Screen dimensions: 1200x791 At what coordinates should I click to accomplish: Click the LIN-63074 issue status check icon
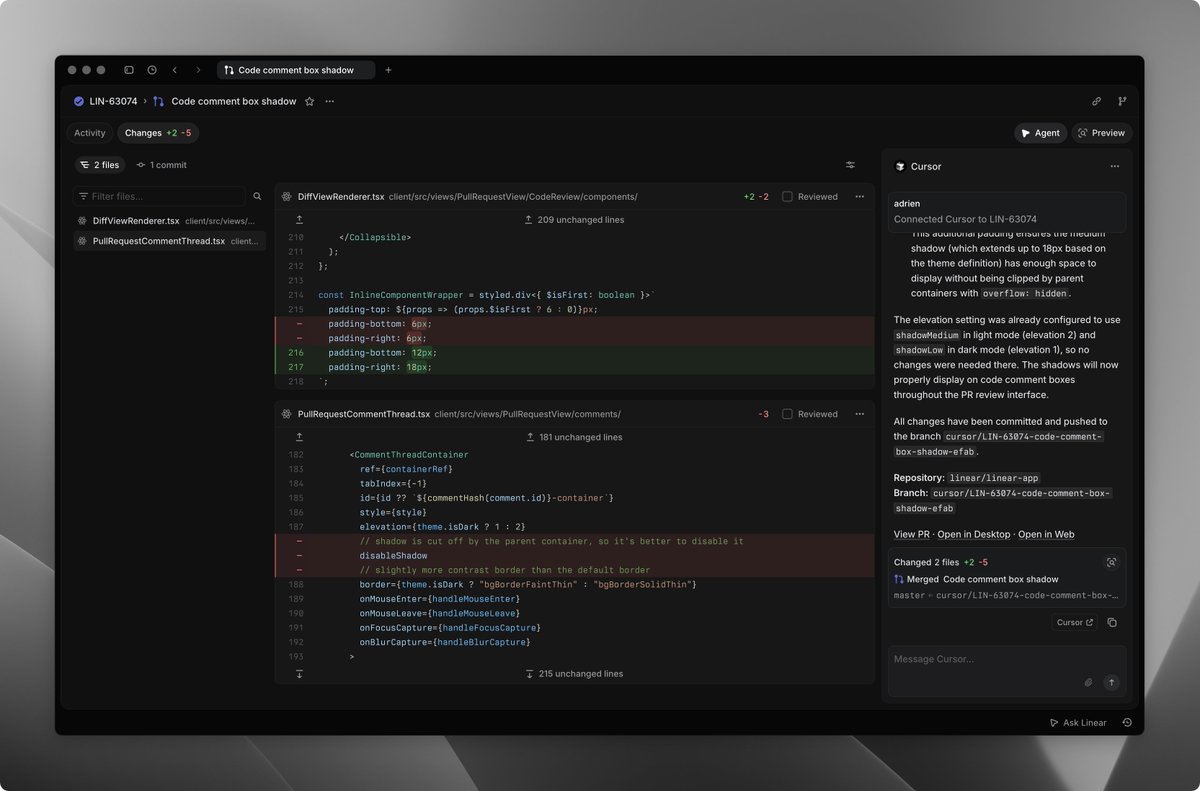pyautogui.click(x=79, y=101)
